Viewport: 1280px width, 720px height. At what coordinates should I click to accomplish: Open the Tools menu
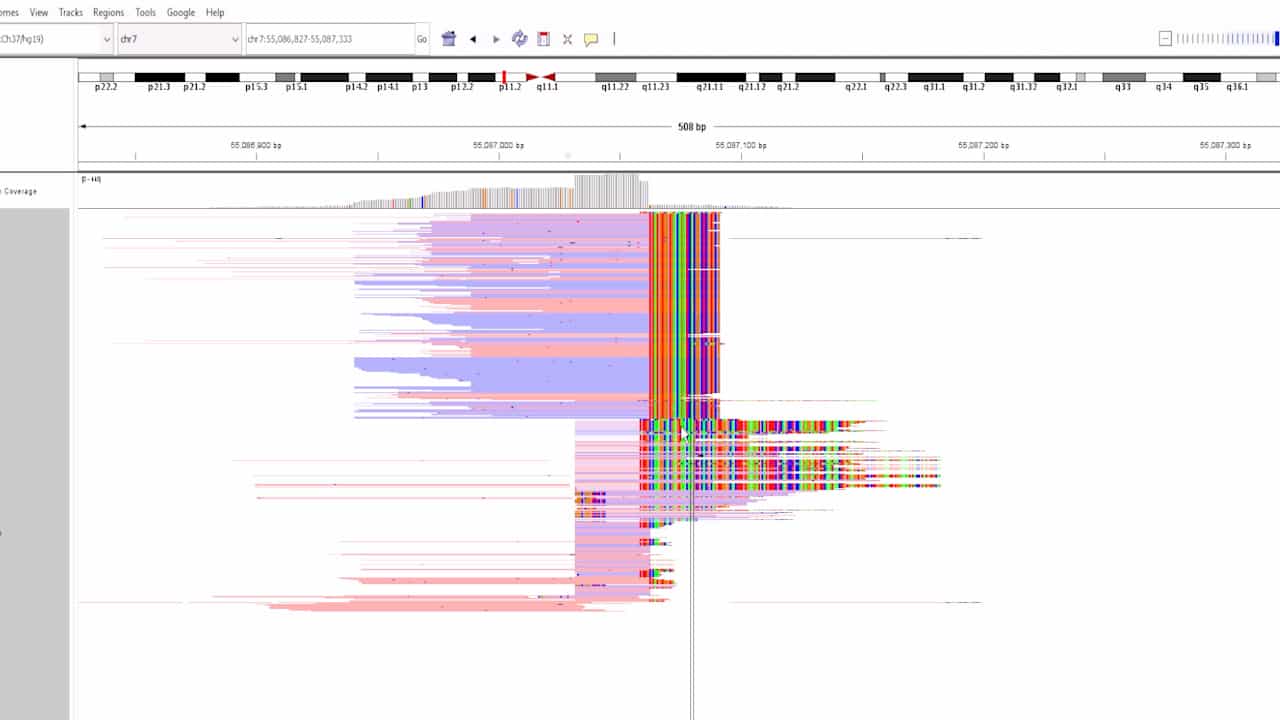(146, 13)
